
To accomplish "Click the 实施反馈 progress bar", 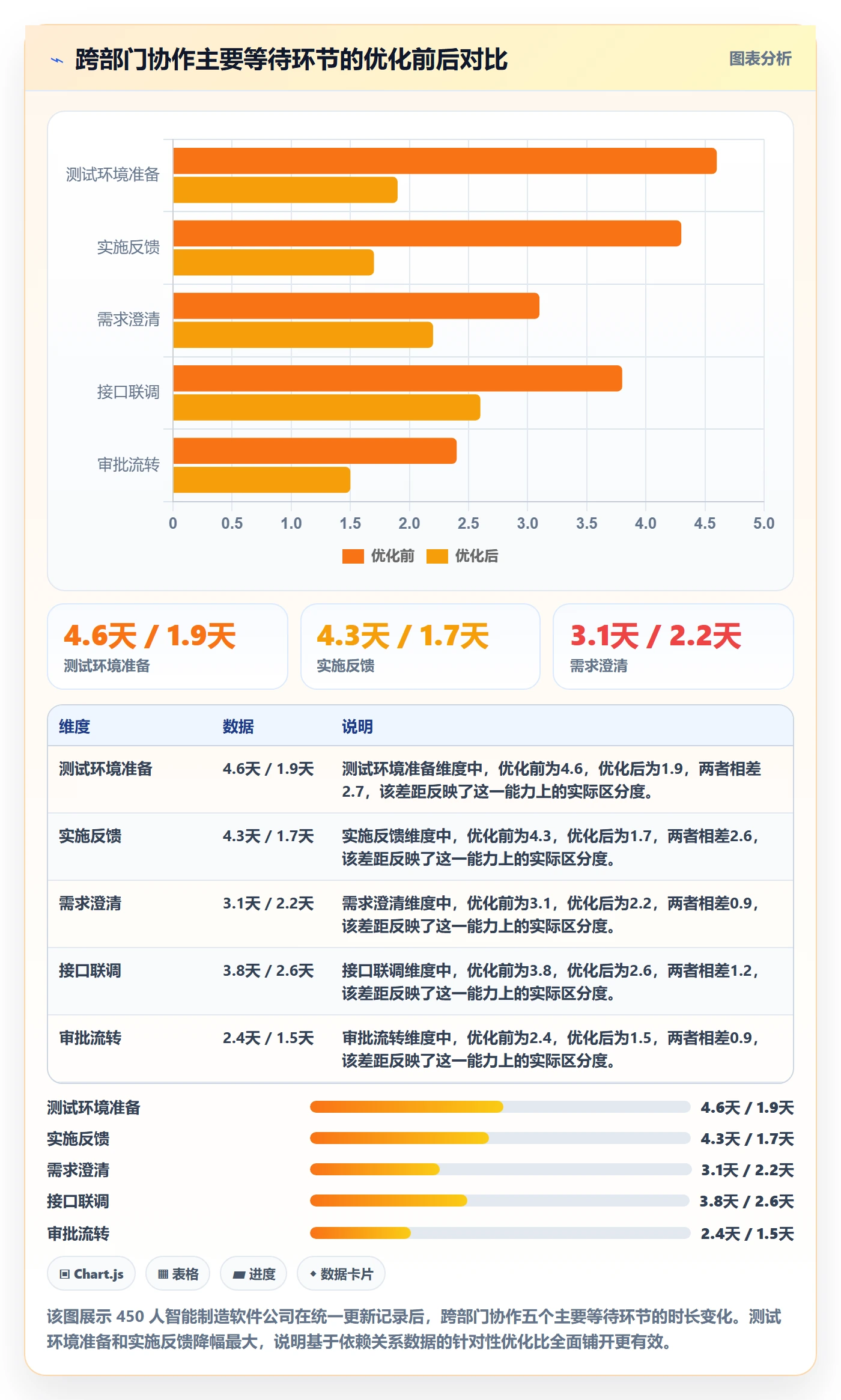I will click(x=500, y=1138).
